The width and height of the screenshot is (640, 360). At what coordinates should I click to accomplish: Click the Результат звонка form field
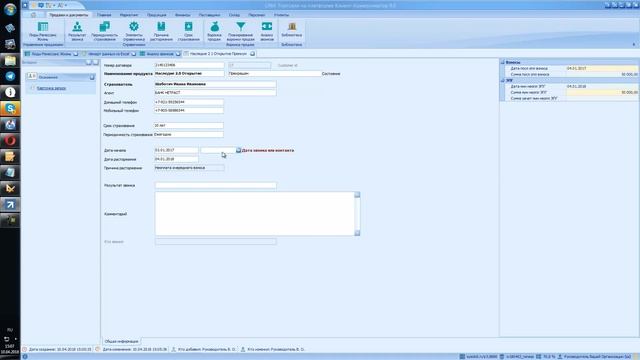[x=216, y=185]
